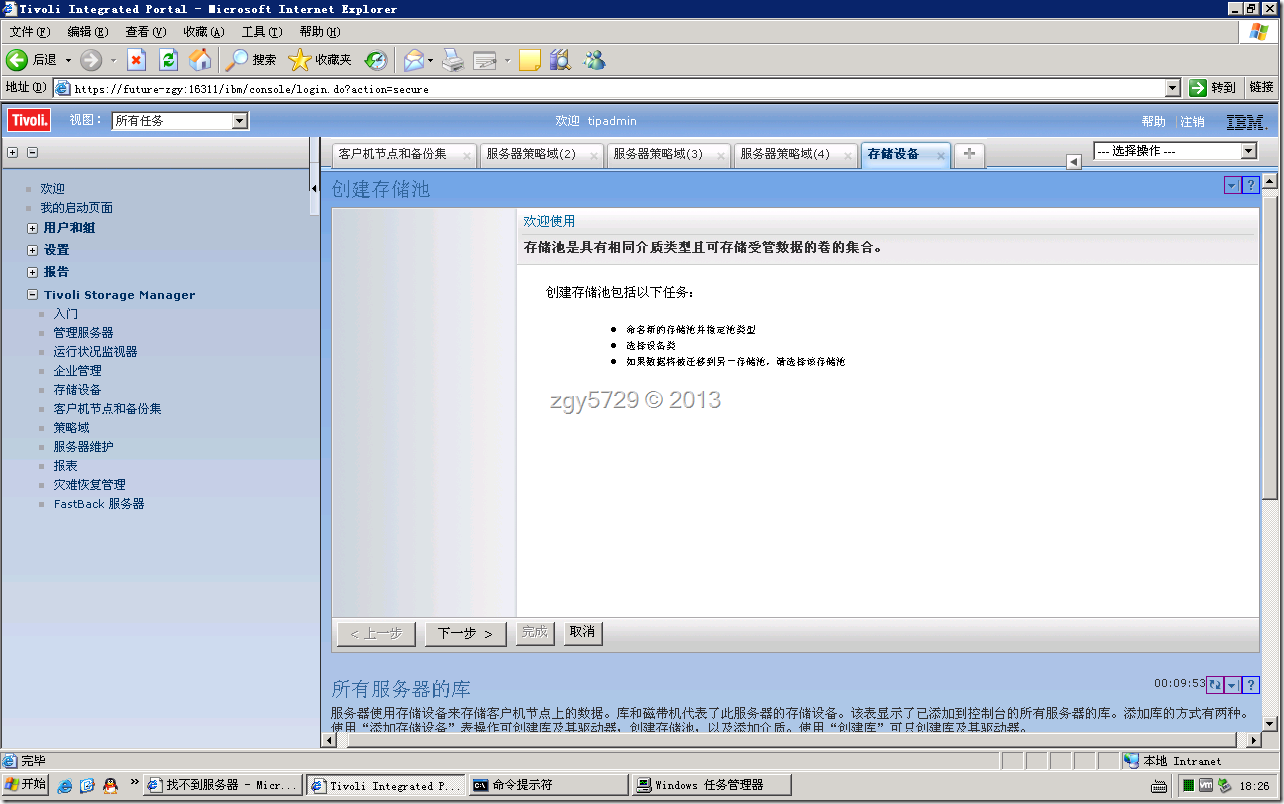Close the 服务器策略域(2) tab
This screenshot has height=804, width=1284.
coord(595,155)
